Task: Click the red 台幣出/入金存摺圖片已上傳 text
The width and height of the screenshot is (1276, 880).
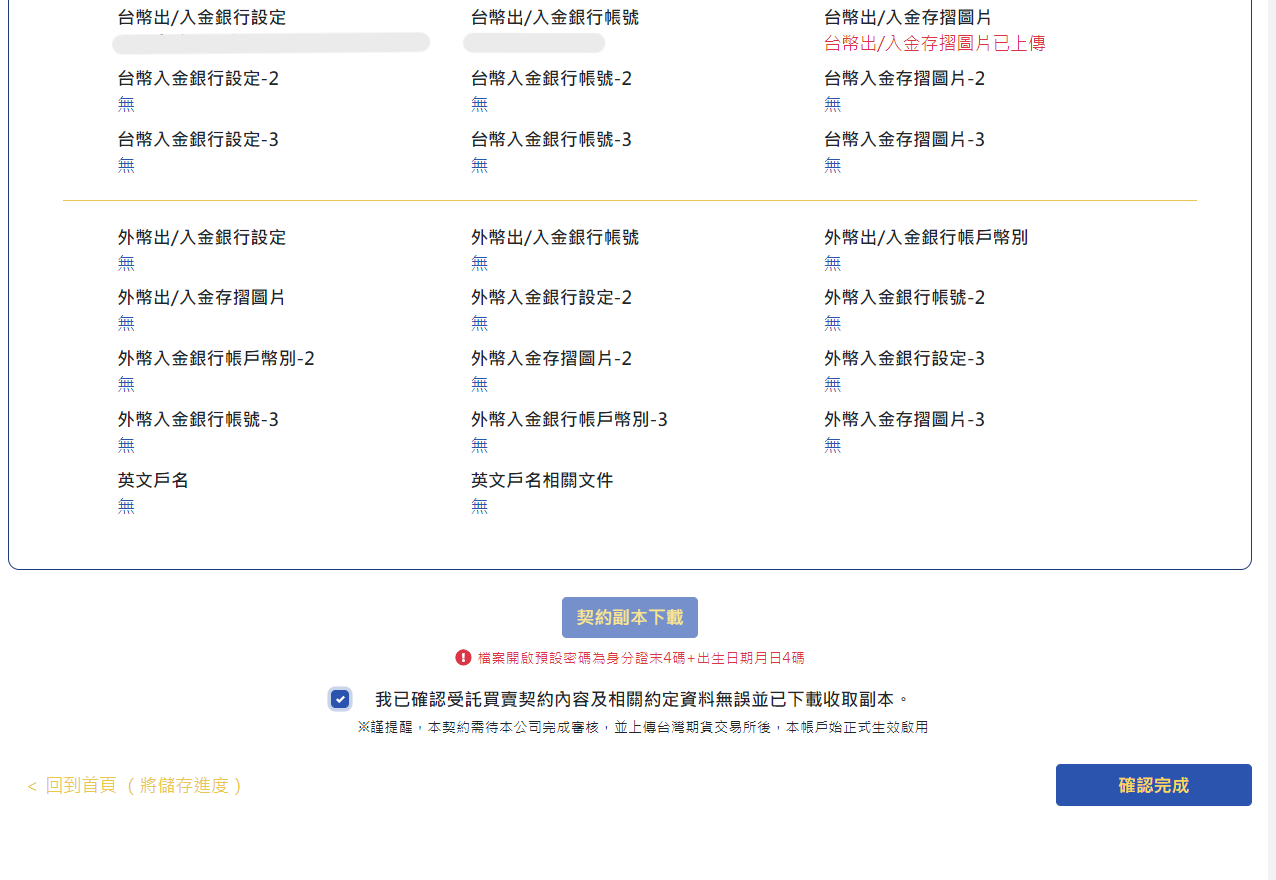Action: (x=934, y=44)
